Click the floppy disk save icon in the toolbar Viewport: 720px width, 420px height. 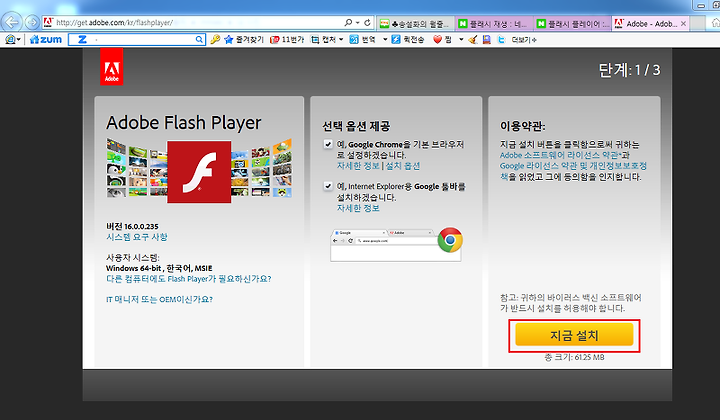coord(487,40)
